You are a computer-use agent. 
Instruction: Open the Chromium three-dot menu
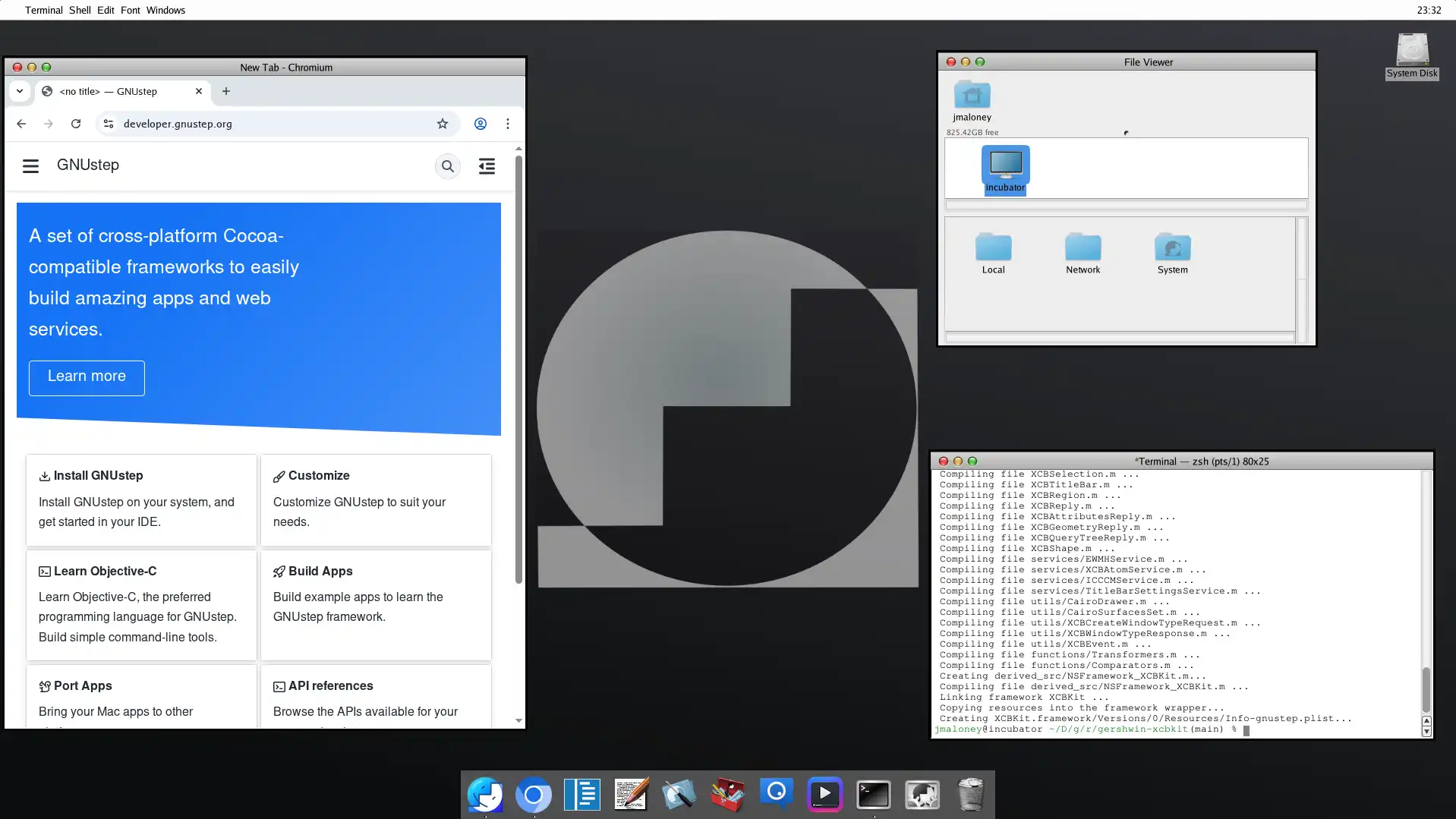tap(508, 124)
